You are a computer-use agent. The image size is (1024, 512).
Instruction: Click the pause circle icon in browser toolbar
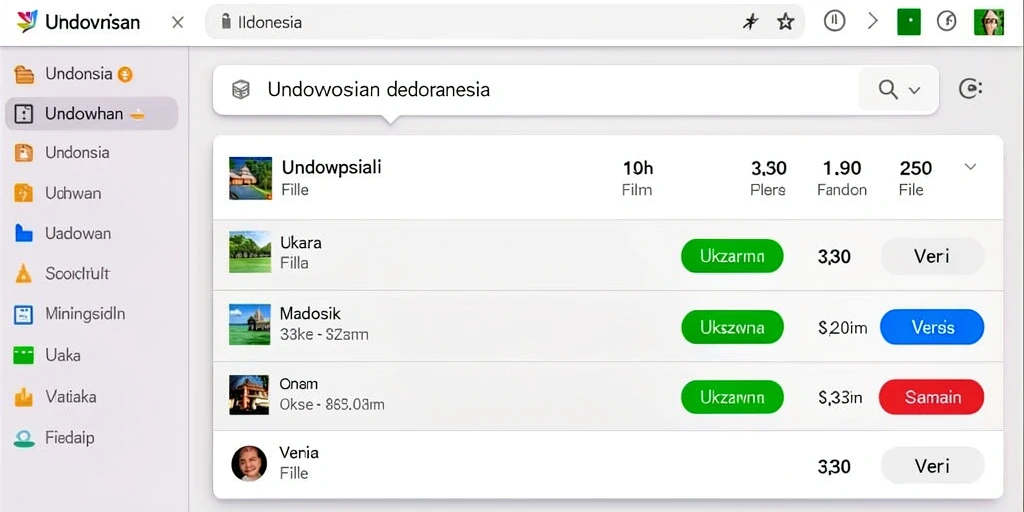coord(834,22)
